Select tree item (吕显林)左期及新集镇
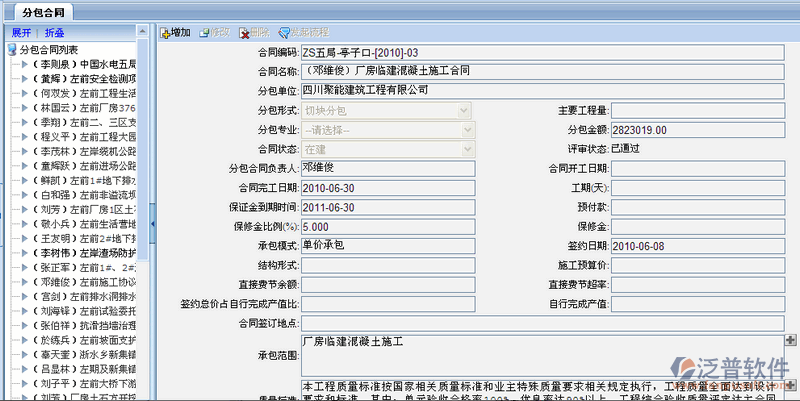 pyautogui.click(x=84, y=369)
